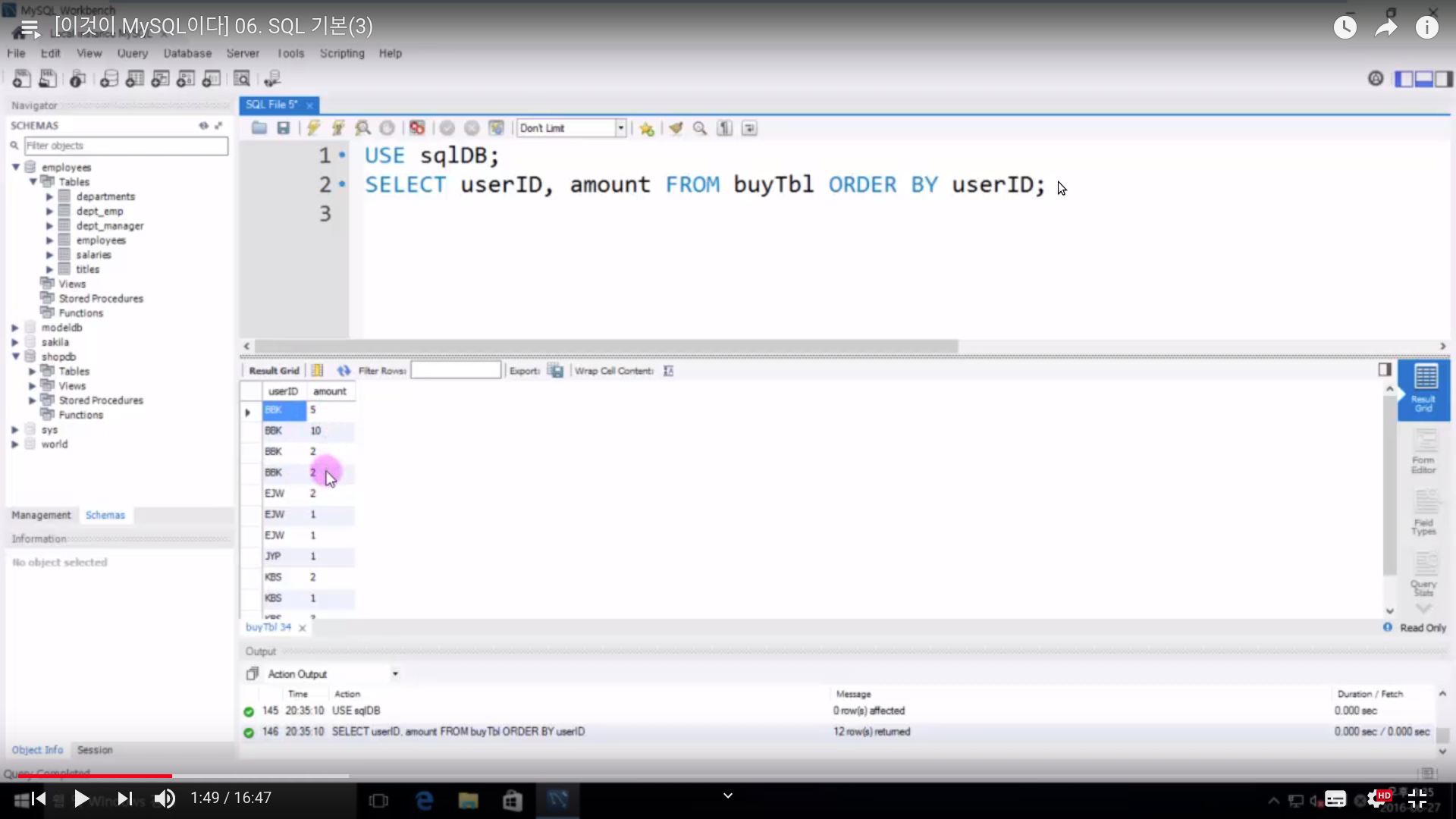Beautify the SQL query broom icon

pyautogui.click(x=675, y=128)
